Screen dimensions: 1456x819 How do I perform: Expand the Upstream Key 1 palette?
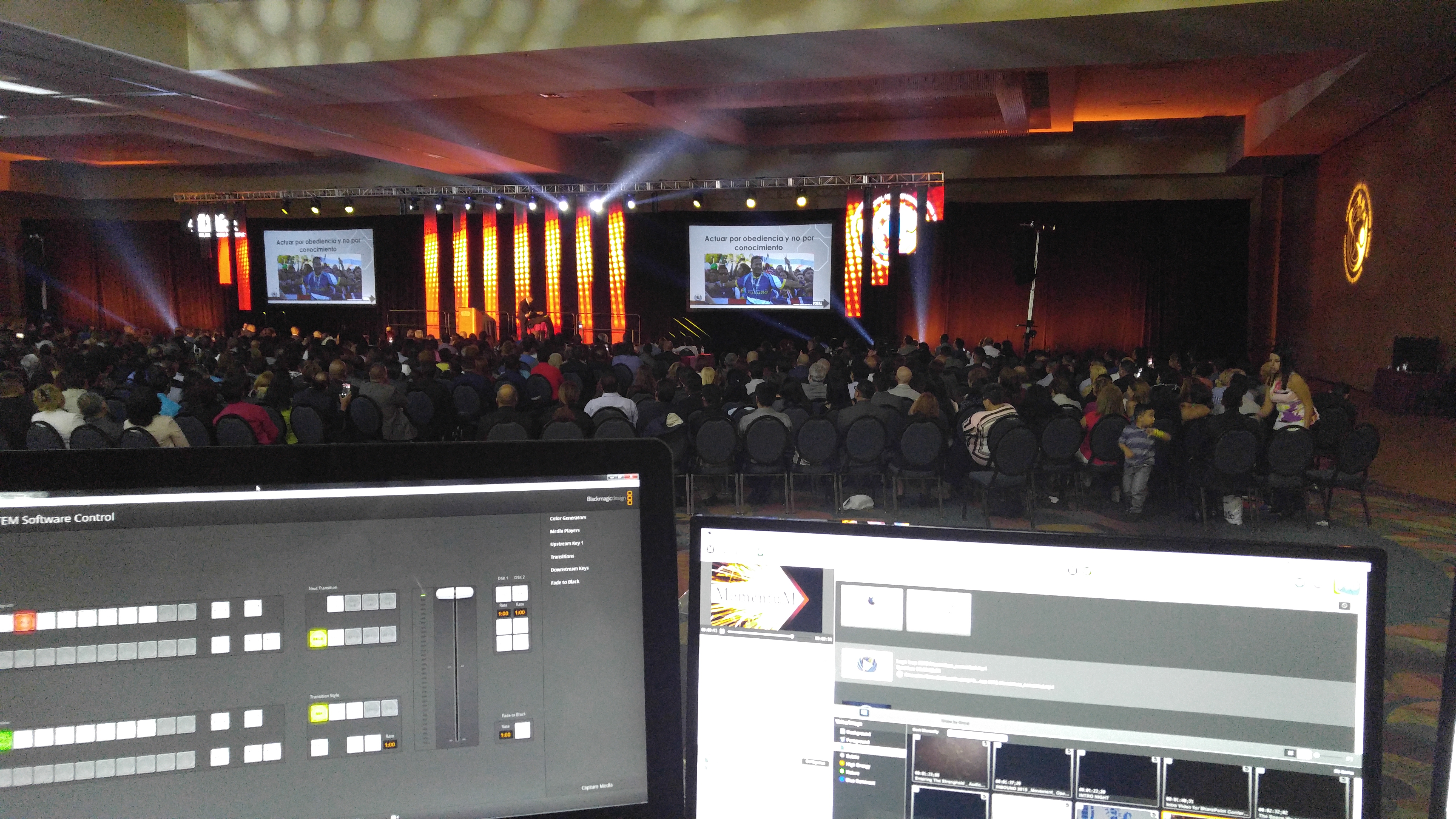pyautogui.click(x=566, y=544)
